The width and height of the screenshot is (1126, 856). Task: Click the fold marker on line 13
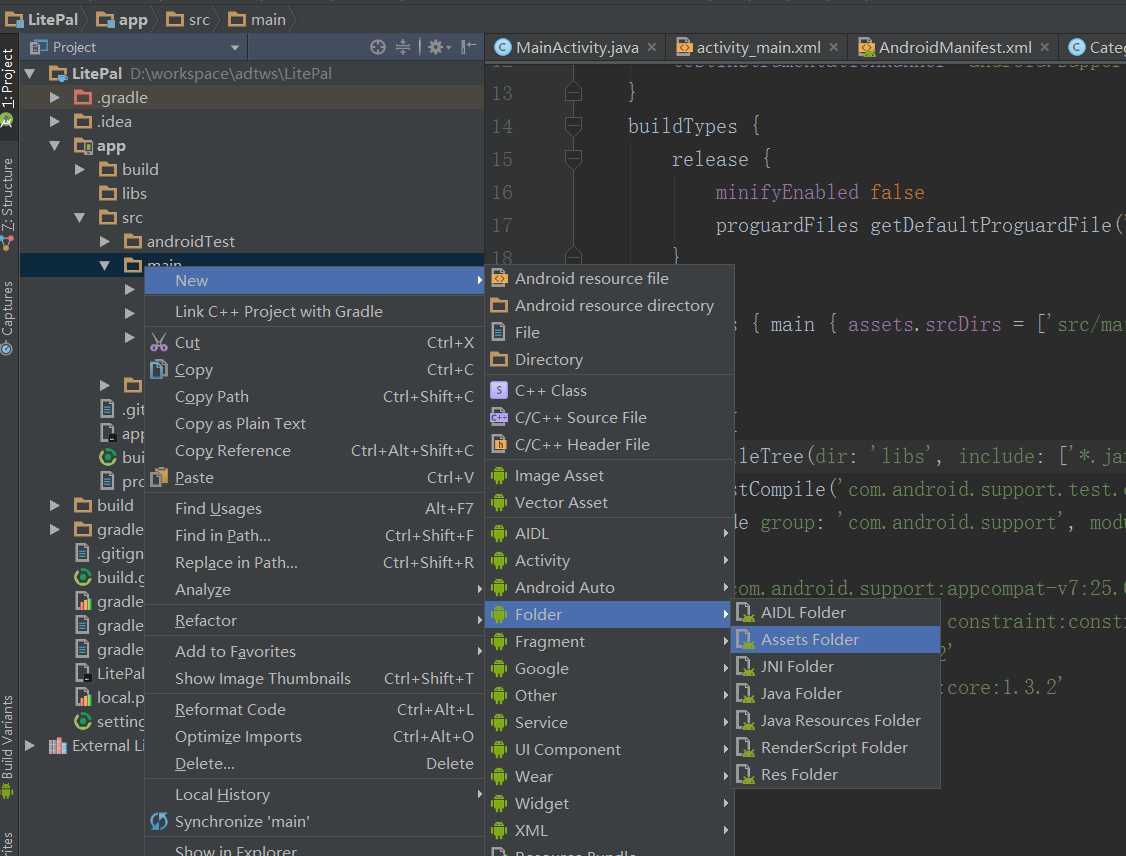pyautogui.click(x=573, y=93)
